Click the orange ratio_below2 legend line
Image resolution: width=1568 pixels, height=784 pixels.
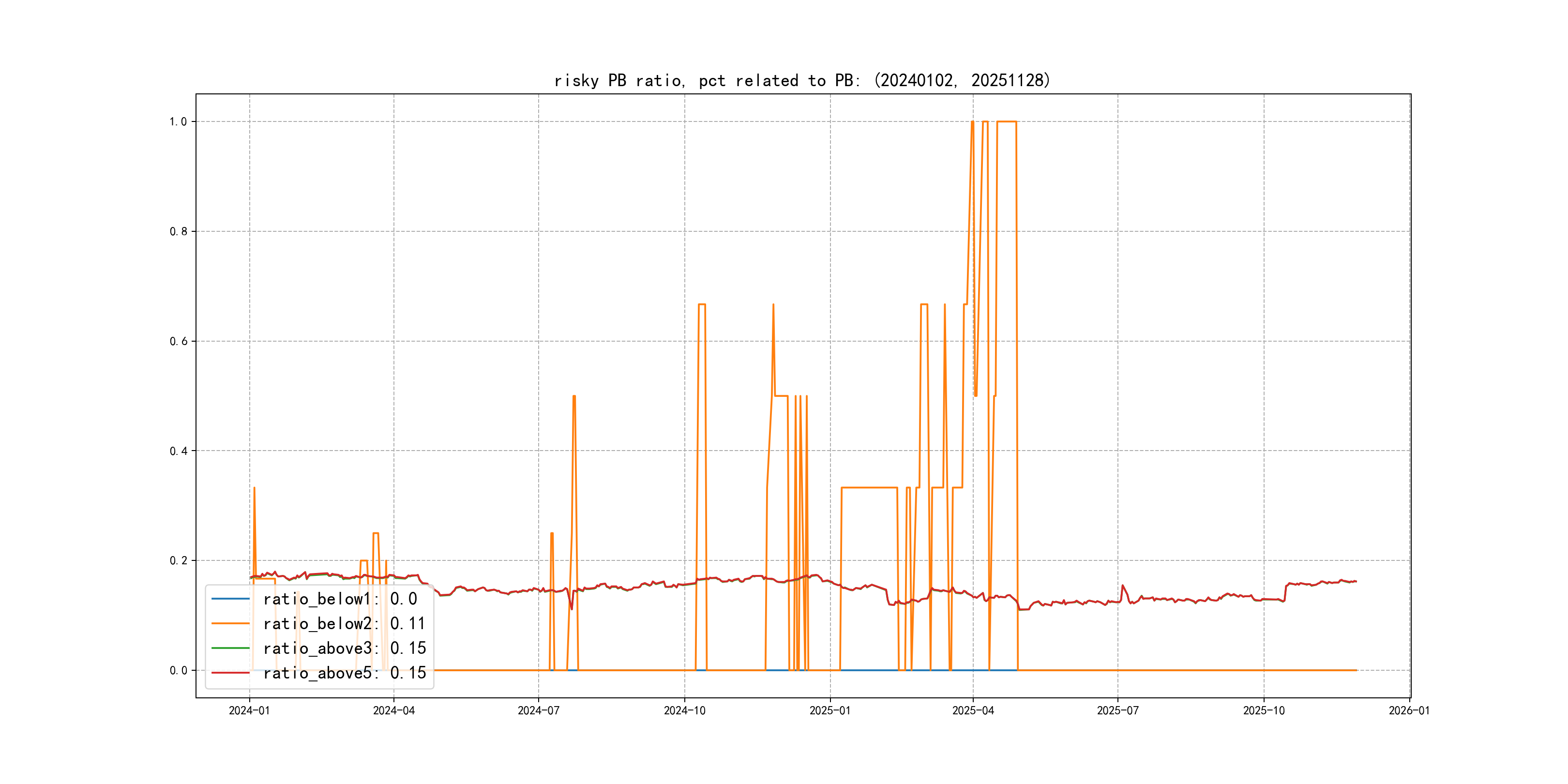pyautogui.click(x=230, y=623)
